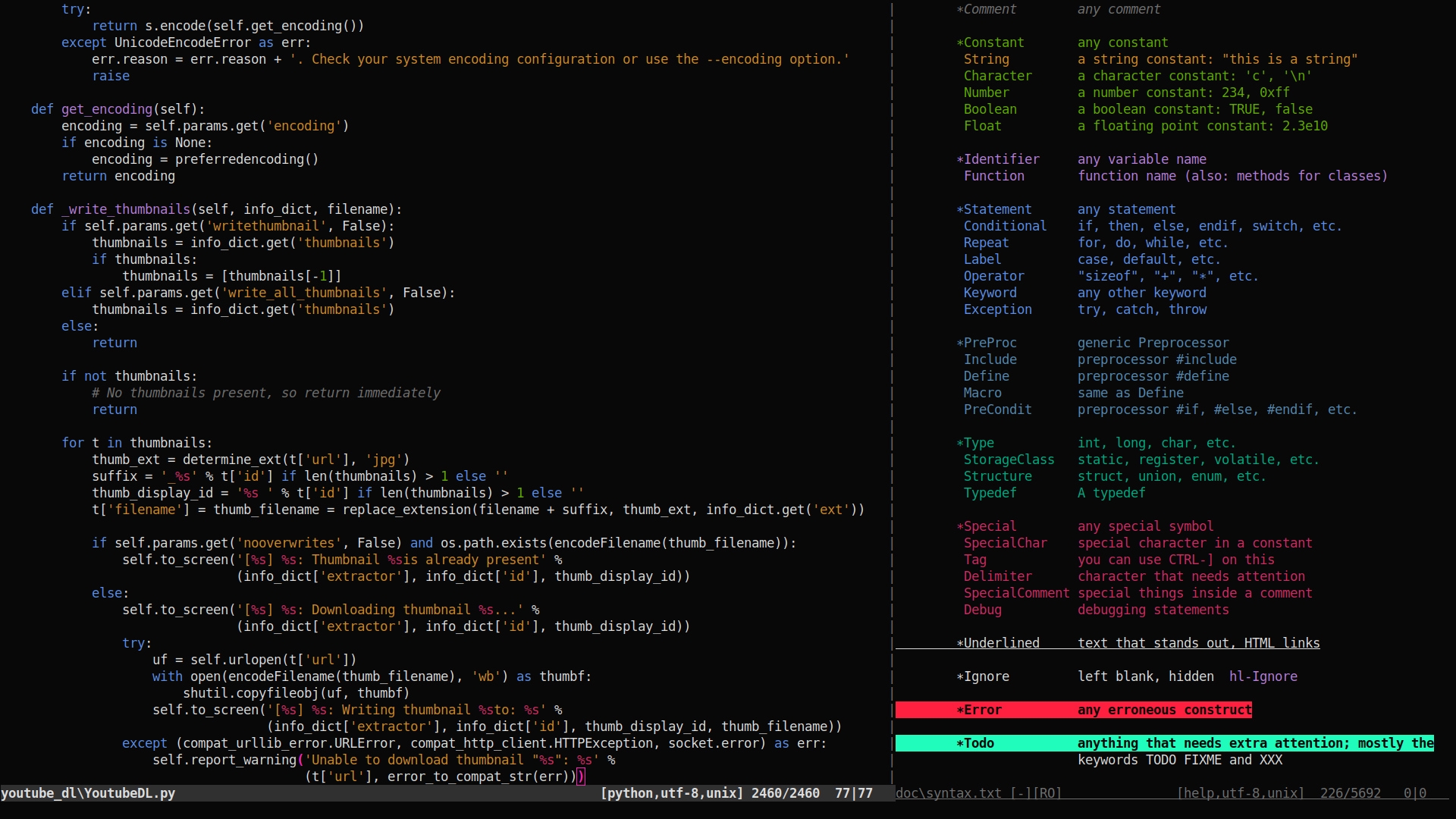Image resolution: width=1456 pixels, height=819 pixels.
Task: Click the 'Debug' syntax group entry
Action: click(982, 610)
